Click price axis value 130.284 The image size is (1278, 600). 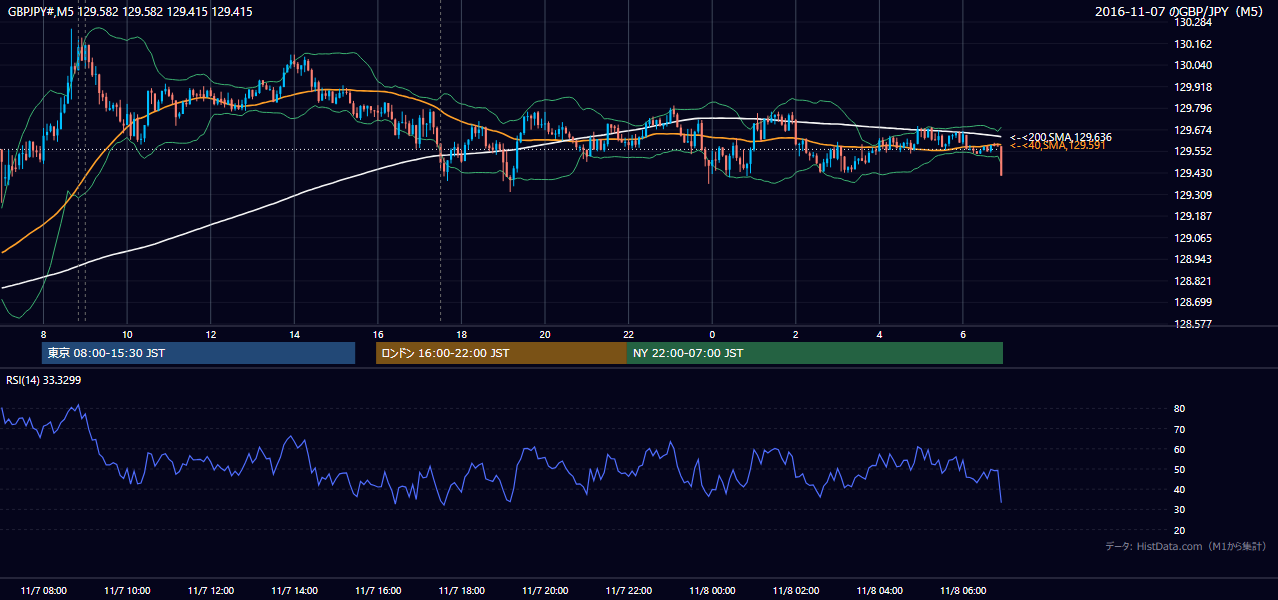point(1193,22)
